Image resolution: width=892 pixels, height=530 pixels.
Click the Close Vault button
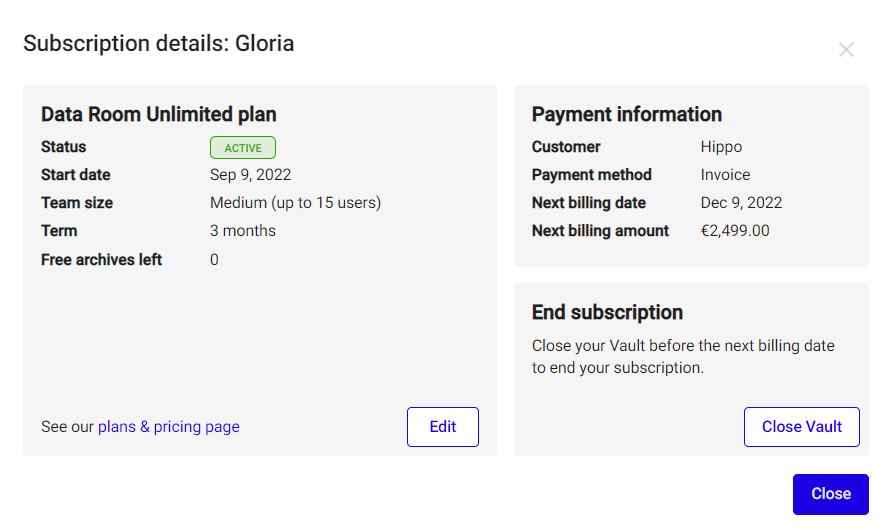(x=802, y=427)
